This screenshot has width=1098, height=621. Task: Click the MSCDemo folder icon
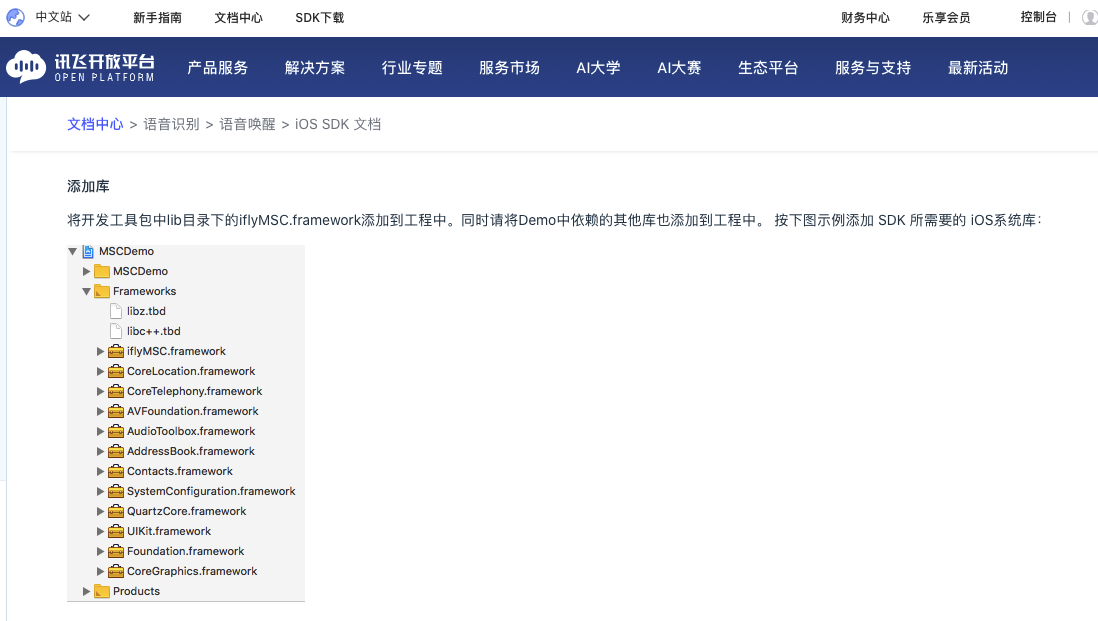(x=102, y=271)
